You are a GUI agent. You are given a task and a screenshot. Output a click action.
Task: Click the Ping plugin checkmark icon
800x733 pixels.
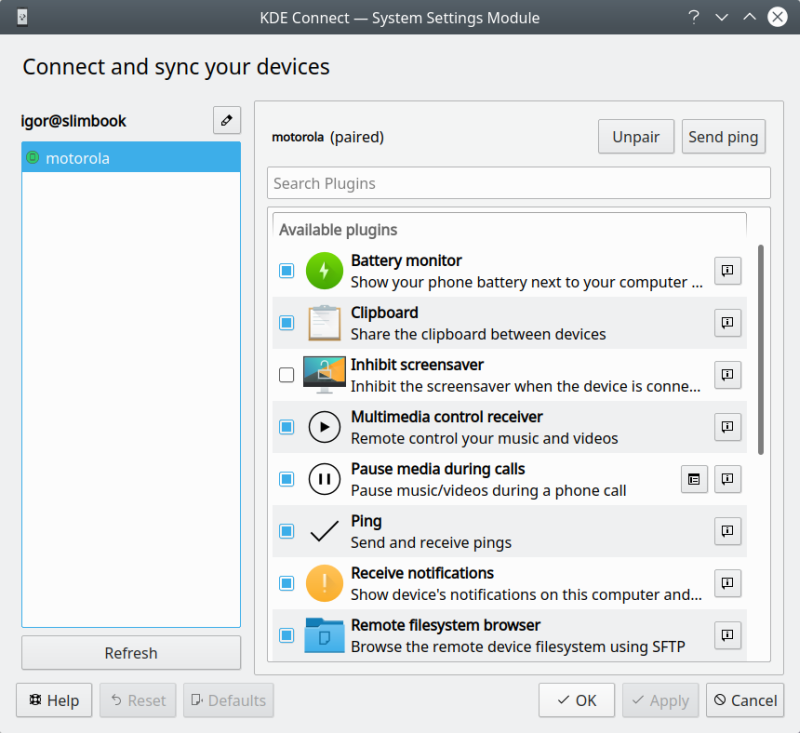point(322,531)
